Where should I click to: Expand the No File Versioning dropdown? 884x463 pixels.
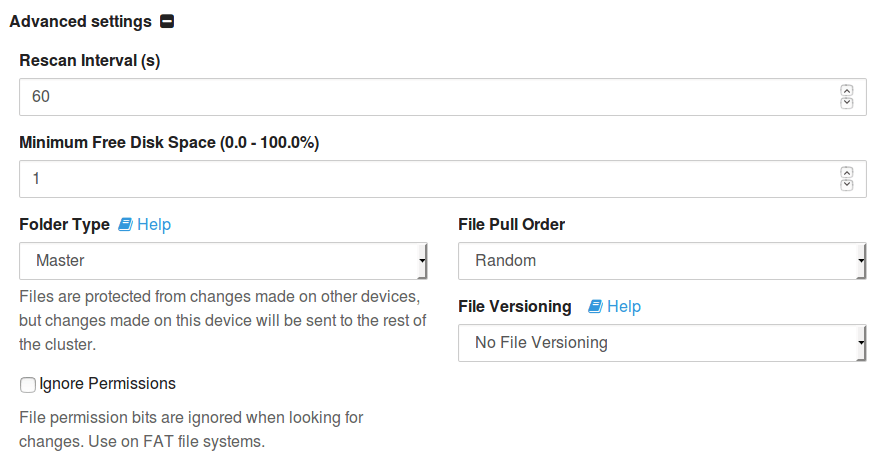(661, 343)
